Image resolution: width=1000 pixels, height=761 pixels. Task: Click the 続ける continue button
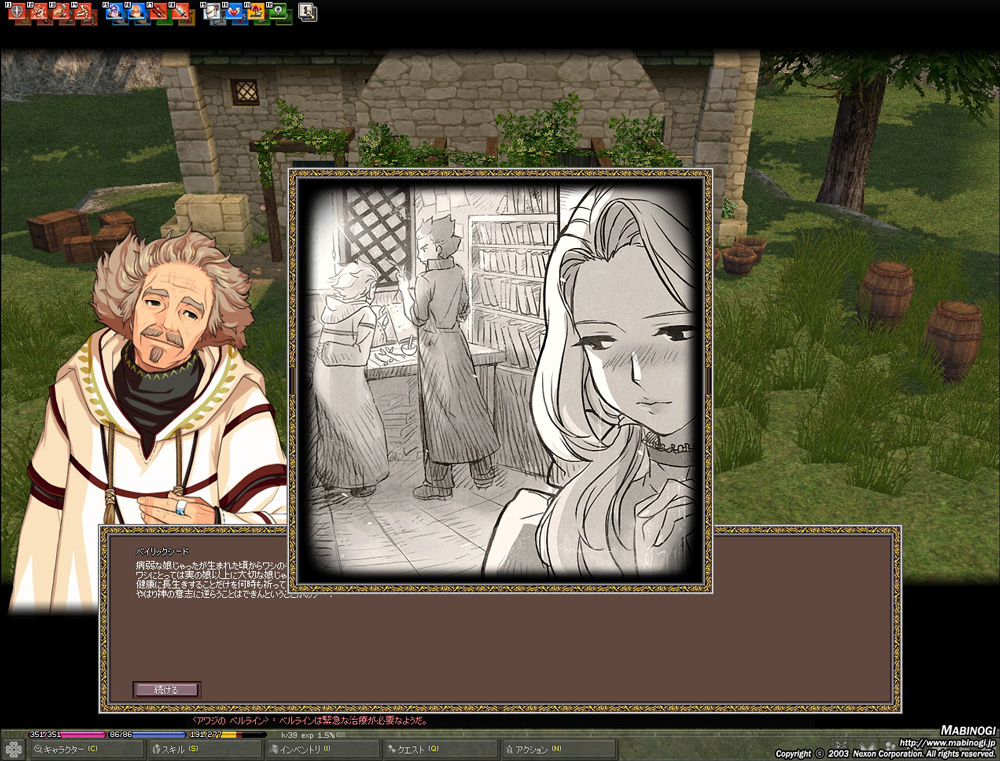click(x=167, y=690)
